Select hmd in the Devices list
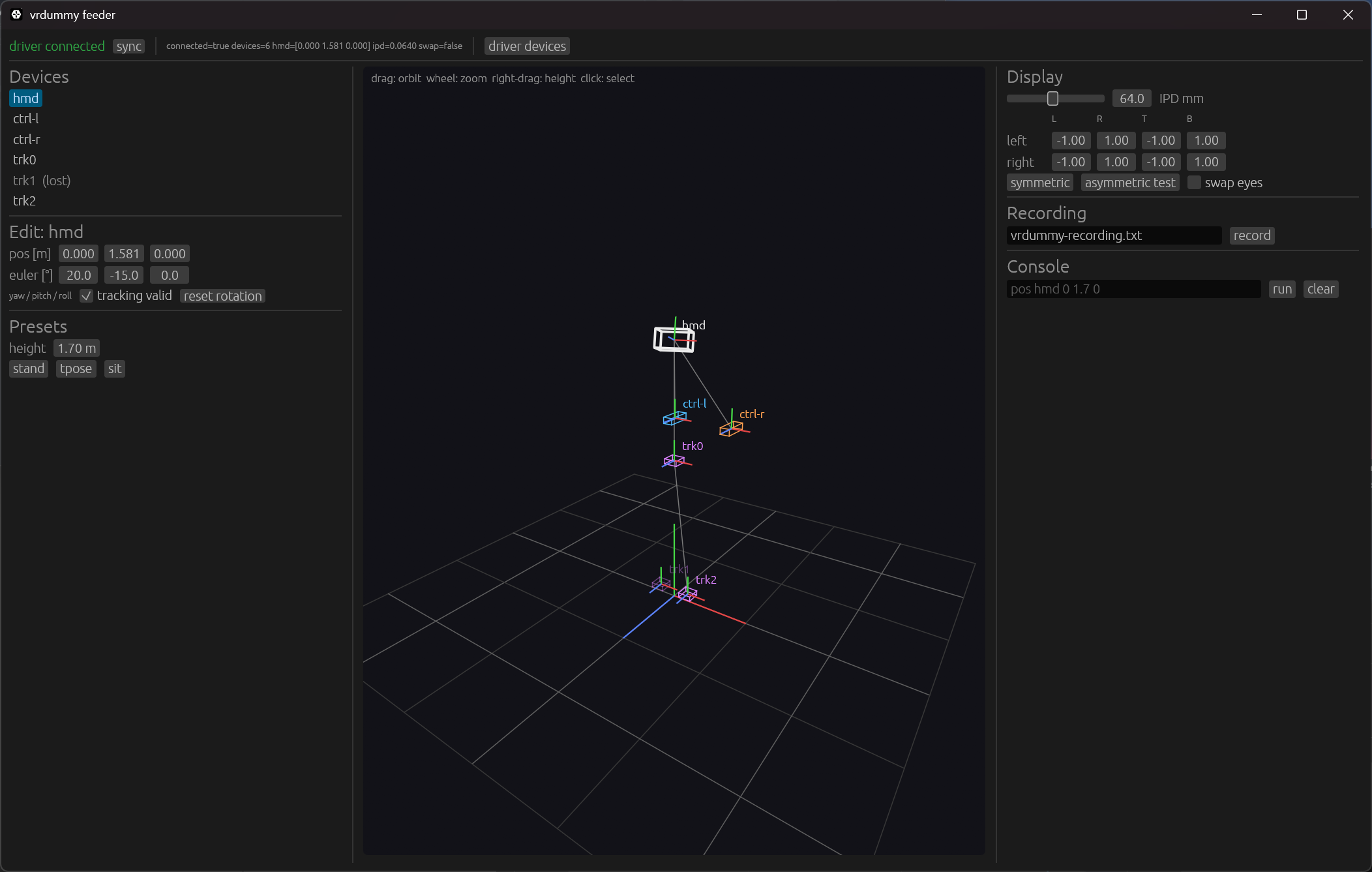The width and height of the screenshot is (1372, 872). [x=25, y=98]
